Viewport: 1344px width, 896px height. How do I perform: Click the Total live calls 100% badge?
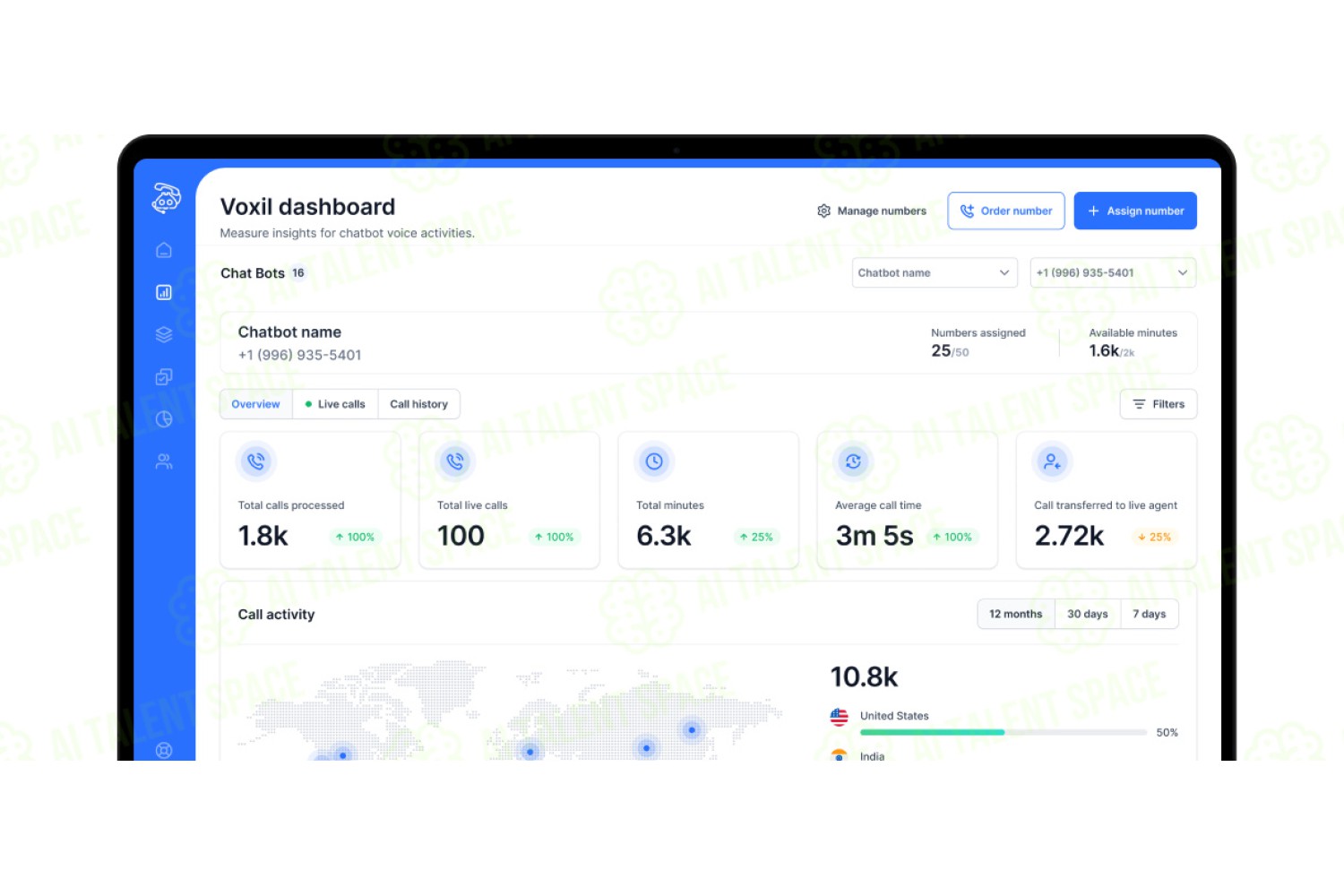[x=554, y=537]
